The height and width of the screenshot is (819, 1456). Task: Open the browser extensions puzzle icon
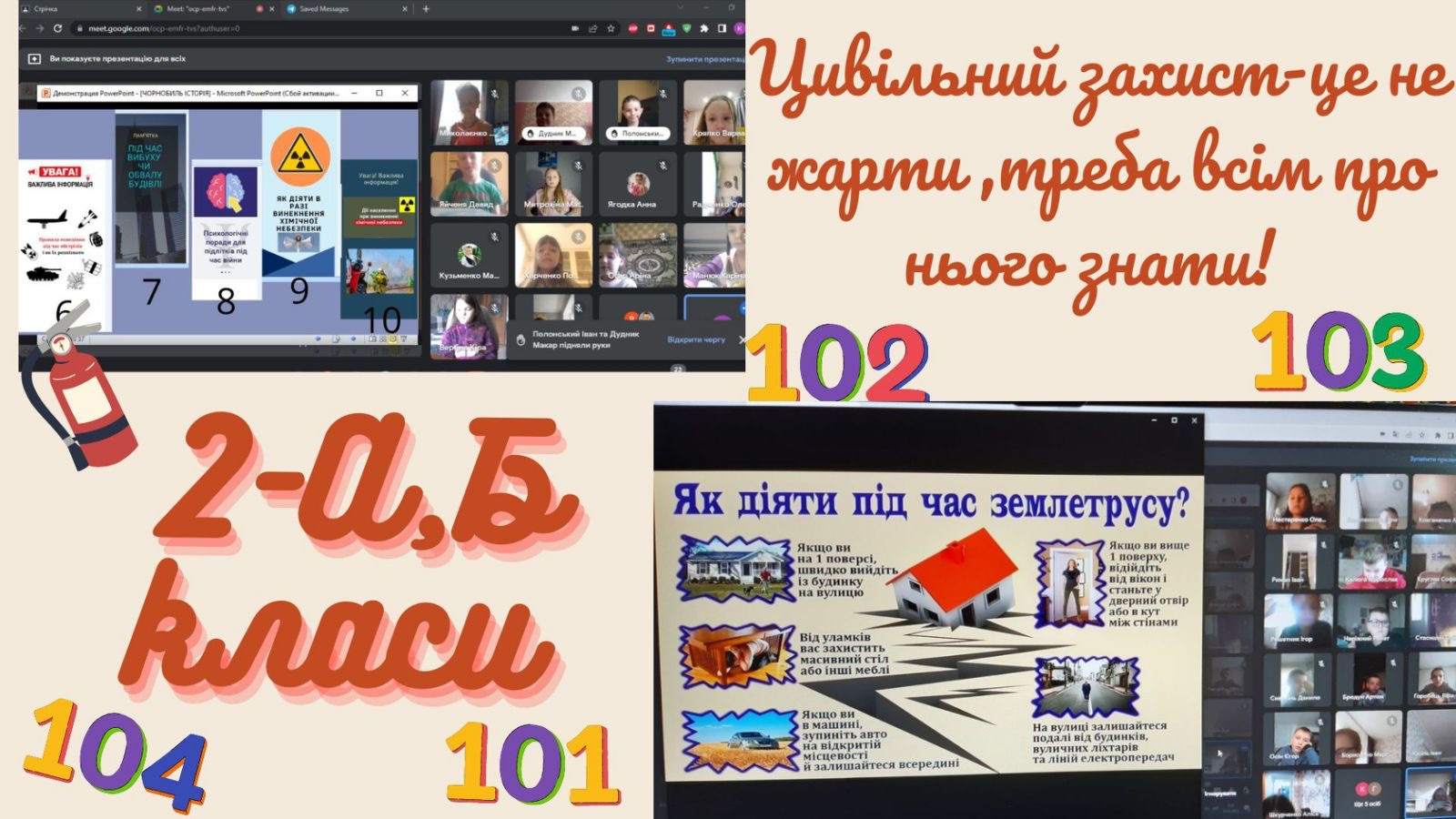(x=703, y=28)
